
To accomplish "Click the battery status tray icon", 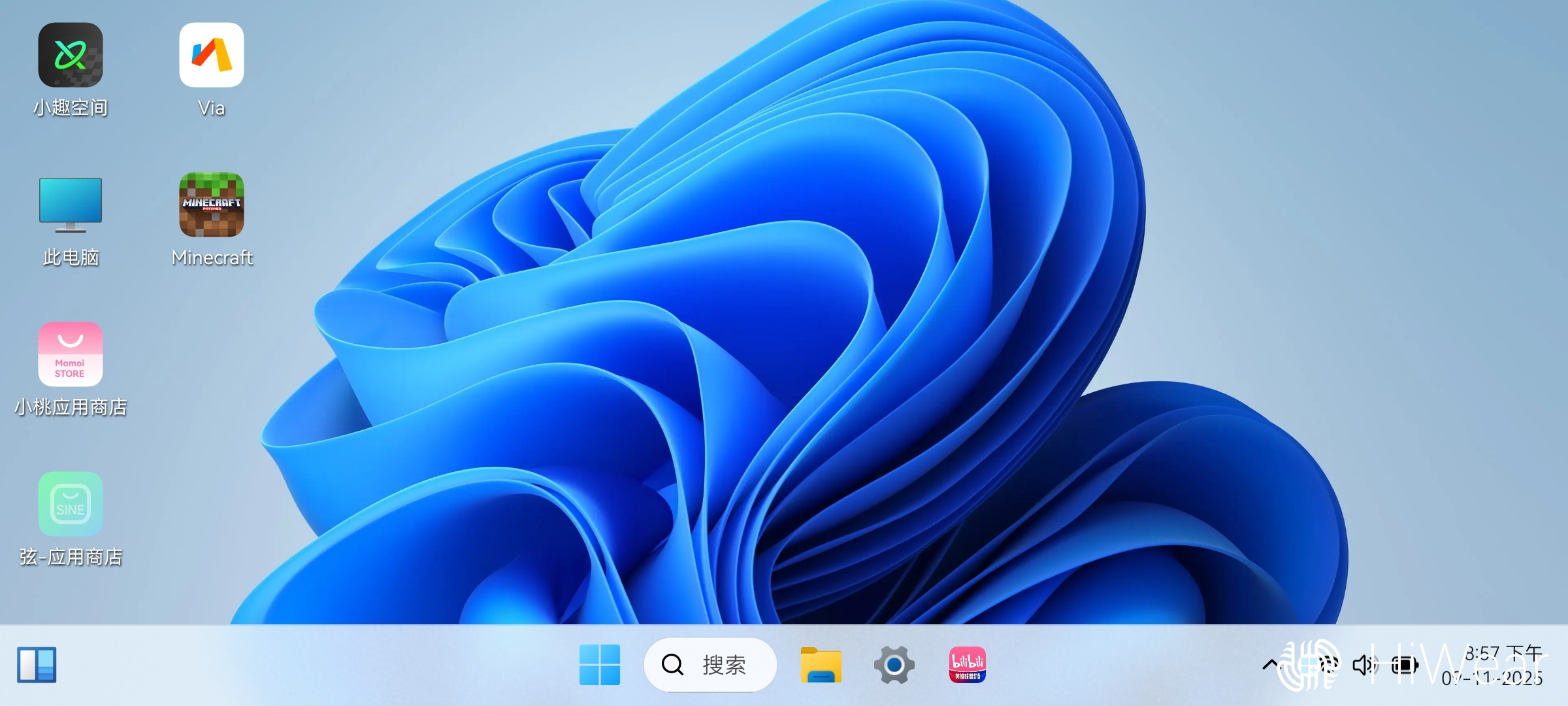I will coord(1405,665).
